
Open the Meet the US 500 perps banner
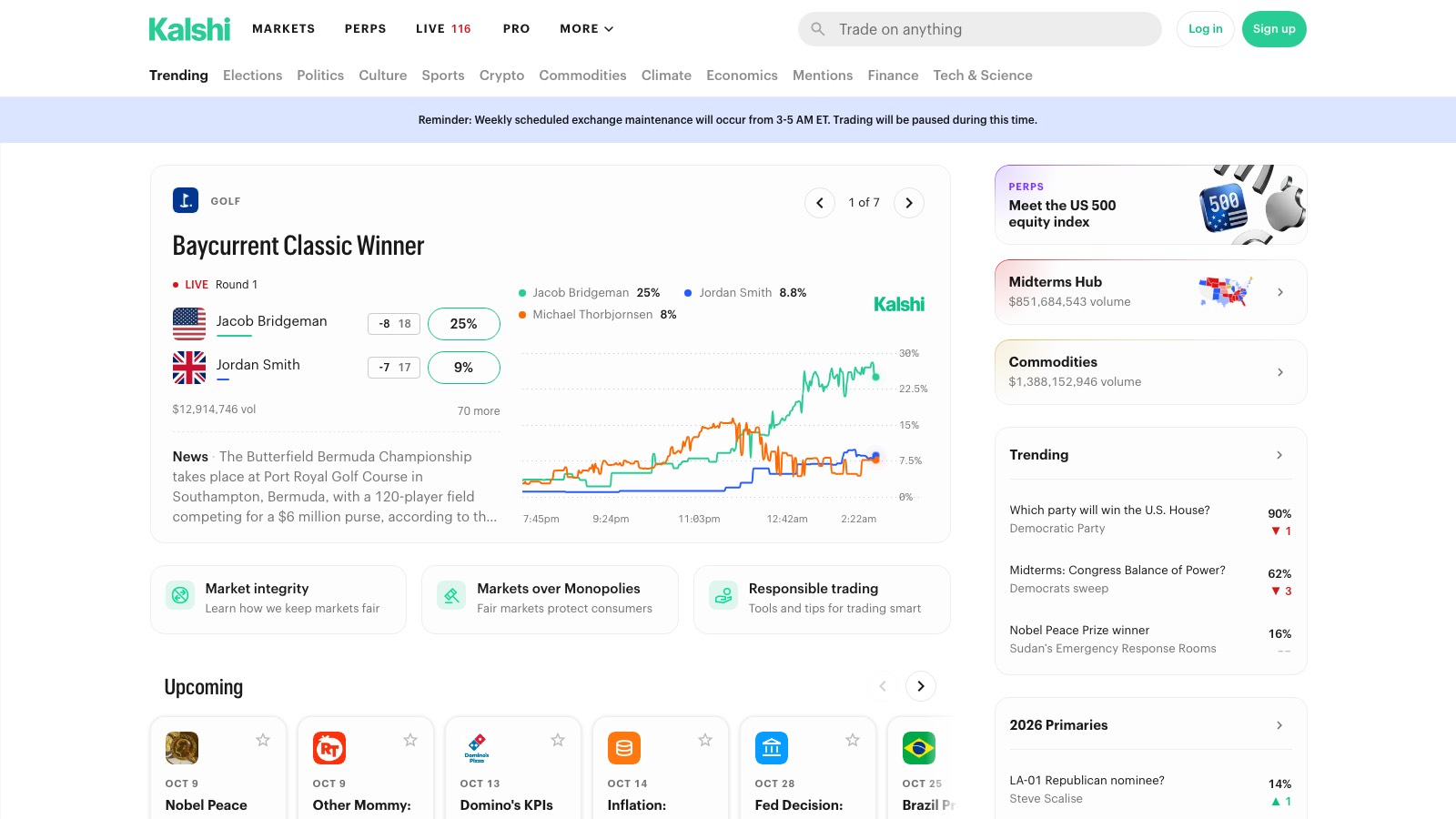pos(1151,205)
